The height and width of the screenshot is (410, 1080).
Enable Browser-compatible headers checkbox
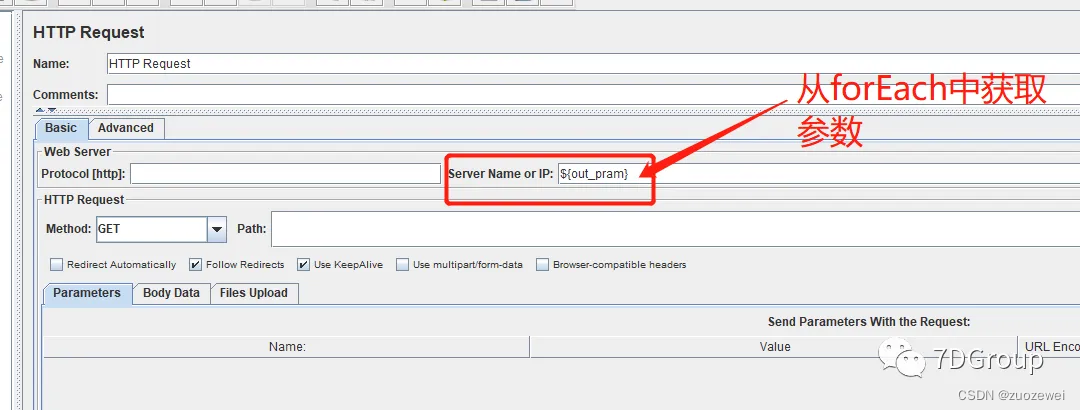[x=543, y=265]
